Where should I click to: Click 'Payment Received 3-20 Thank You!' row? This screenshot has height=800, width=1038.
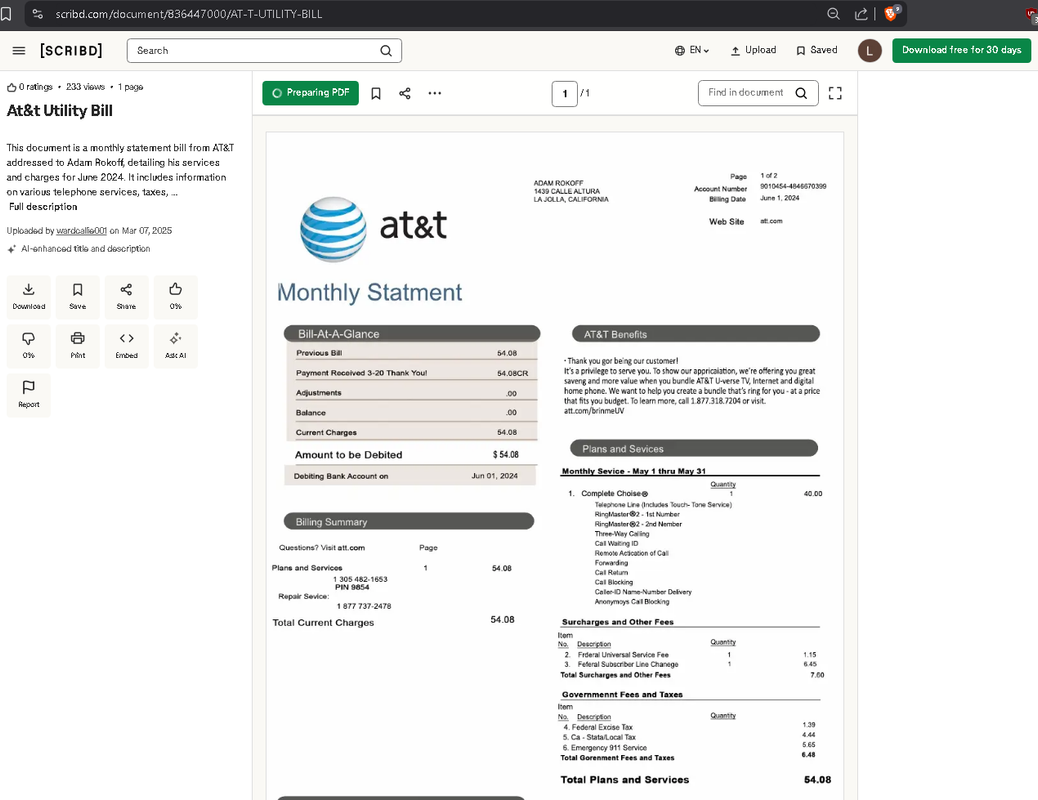(x=410, y=373)
